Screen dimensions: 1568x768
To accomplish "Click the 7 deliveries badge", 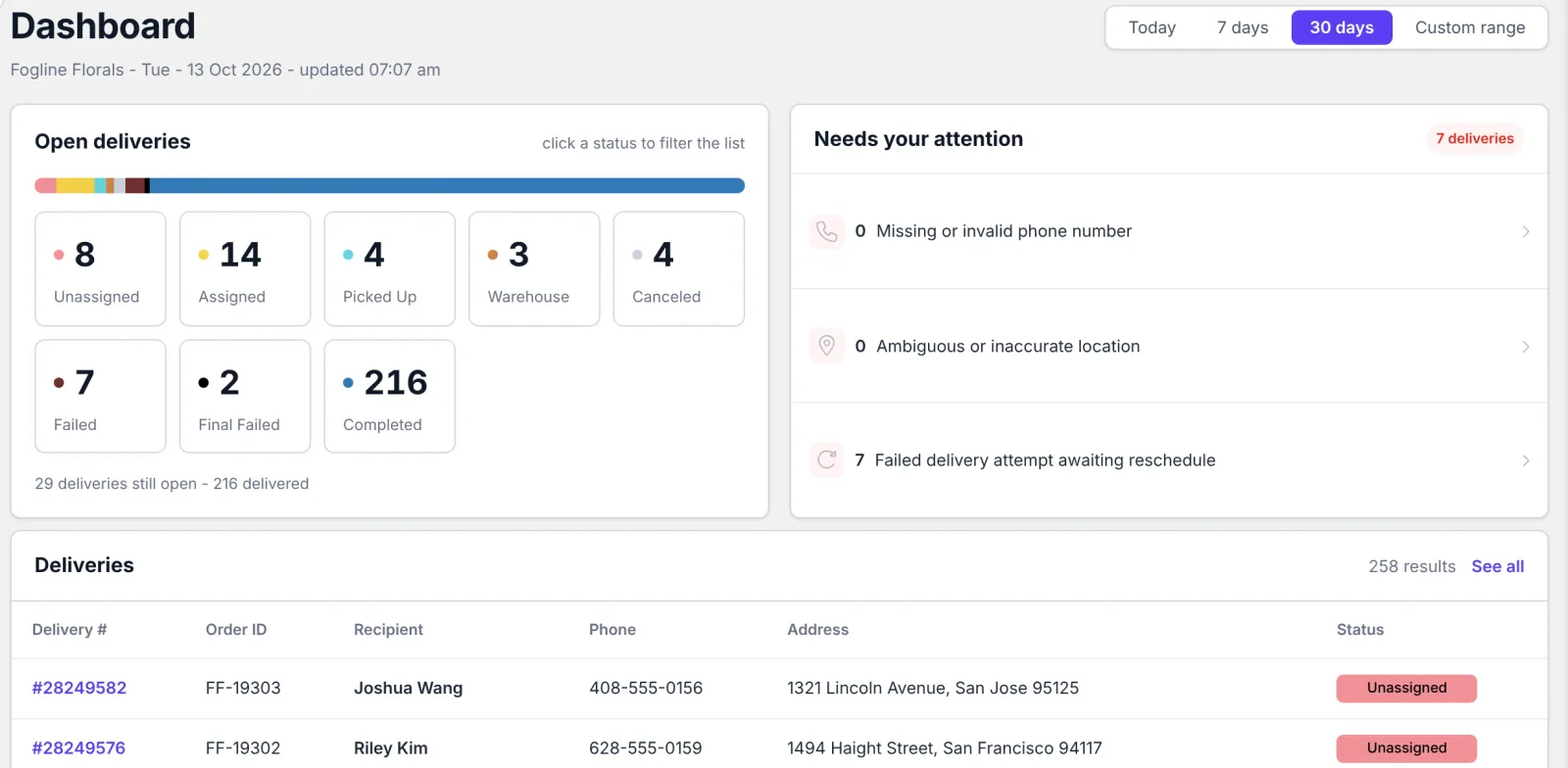I will tap(1475, 138).
